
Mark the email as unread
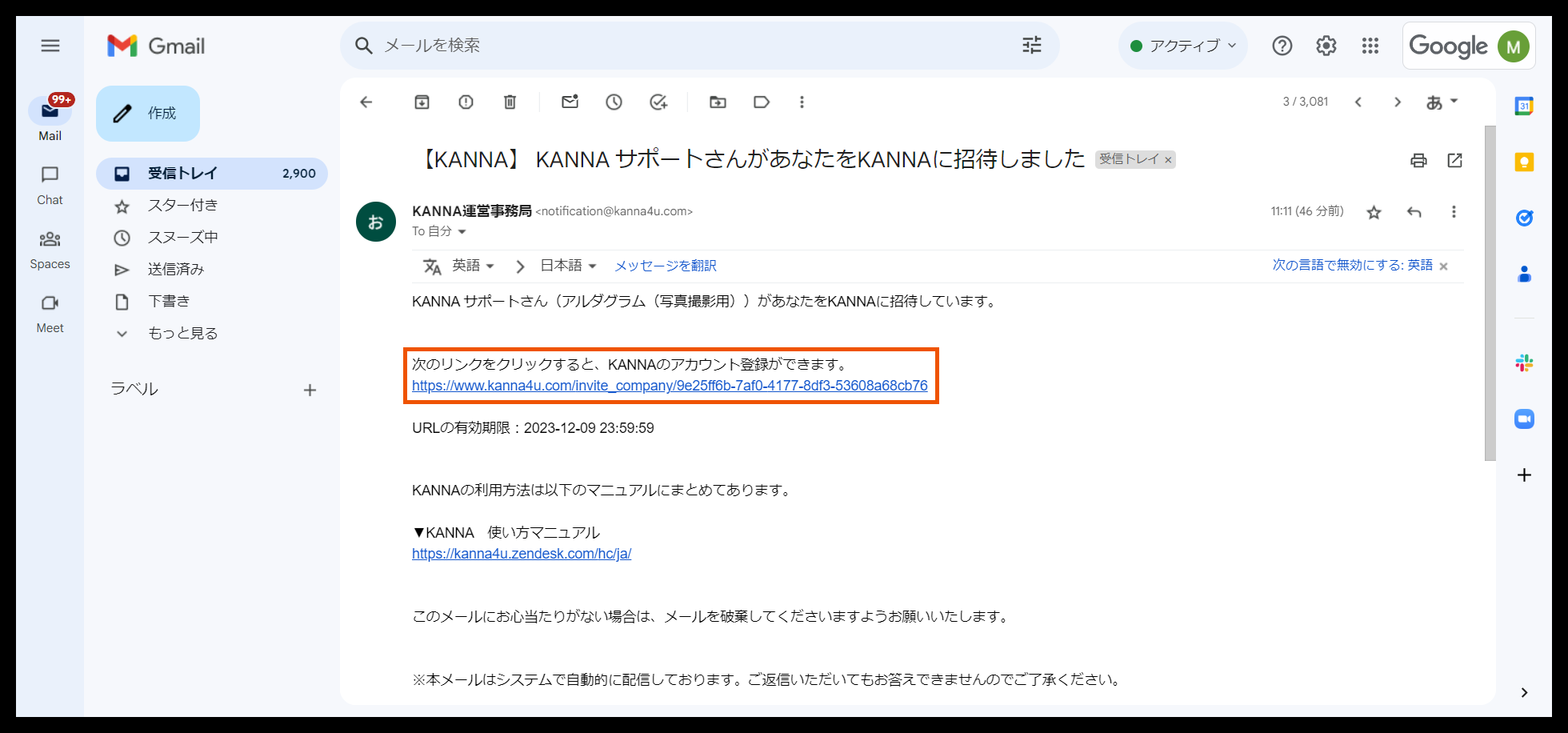pos(570,102)
